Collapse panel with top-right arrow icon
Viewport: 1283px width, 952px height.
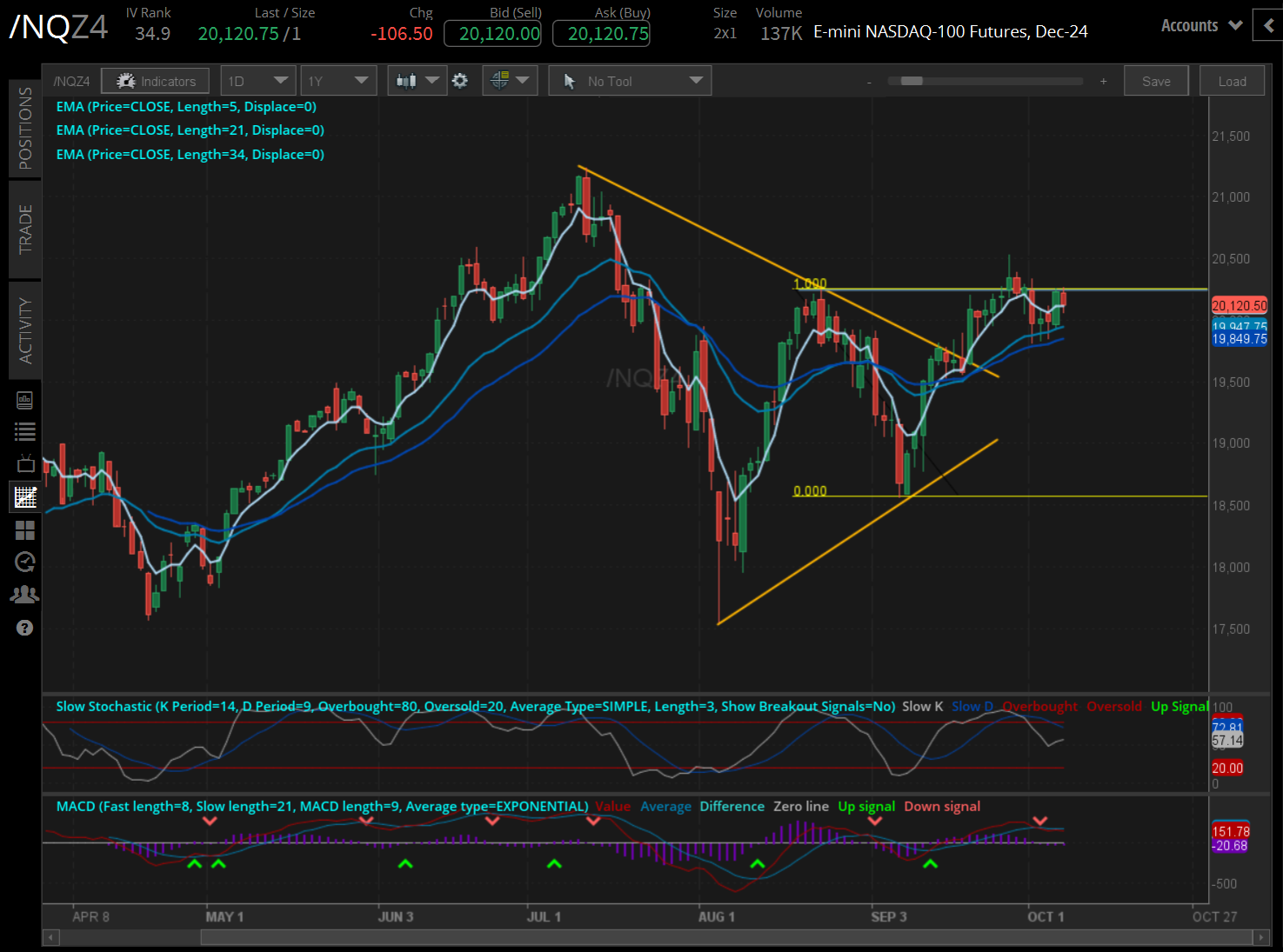pyautogui.click(x=1268, y=26)
